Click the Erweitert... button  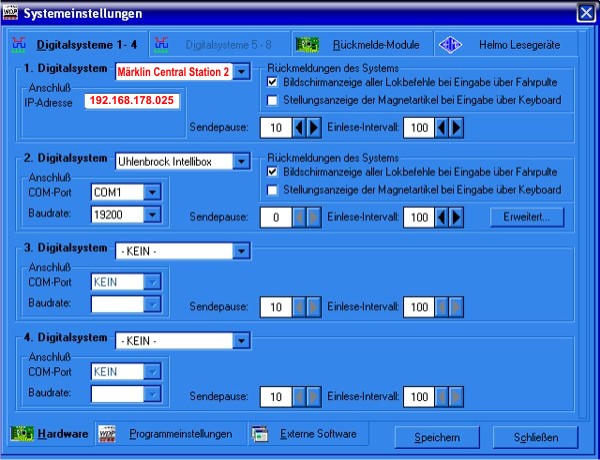[x=527, y=216]
